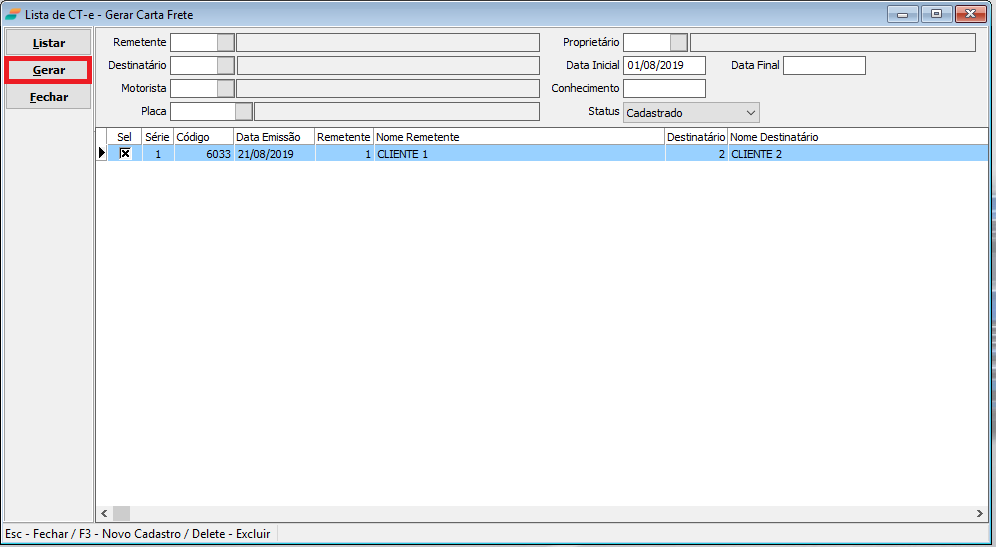996x547 pixels.
Task: Click the Remetente lookup button
Action: [x=226, y=42]
